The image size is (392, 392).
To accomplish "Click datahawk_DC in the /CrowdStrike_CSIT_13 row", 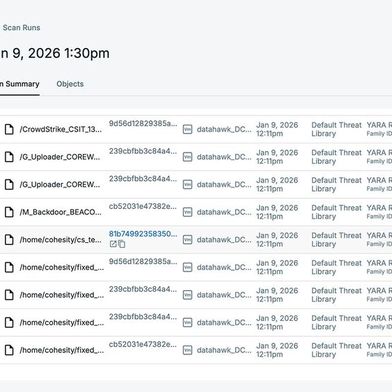I will point(224,129).
